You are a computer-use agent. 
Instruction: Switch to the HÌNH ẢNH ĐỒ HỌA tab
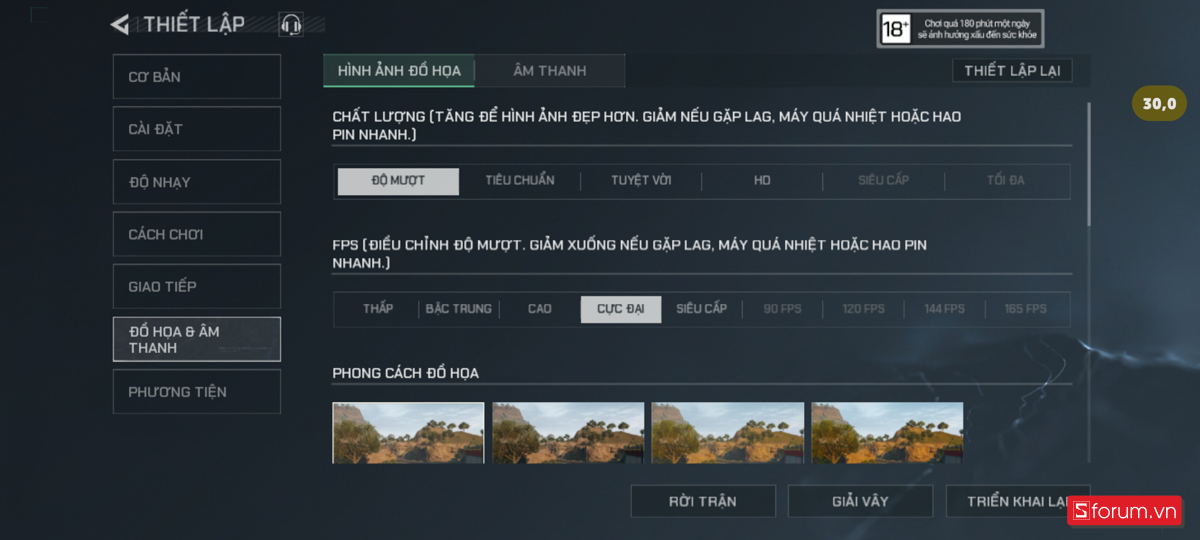coord(399,71)
